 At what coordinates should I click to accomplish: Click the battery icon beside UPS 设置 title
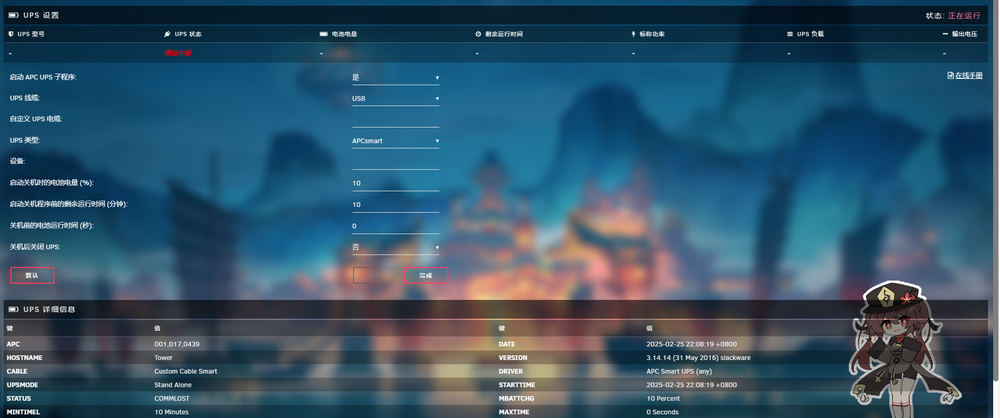tap(13, 15)
